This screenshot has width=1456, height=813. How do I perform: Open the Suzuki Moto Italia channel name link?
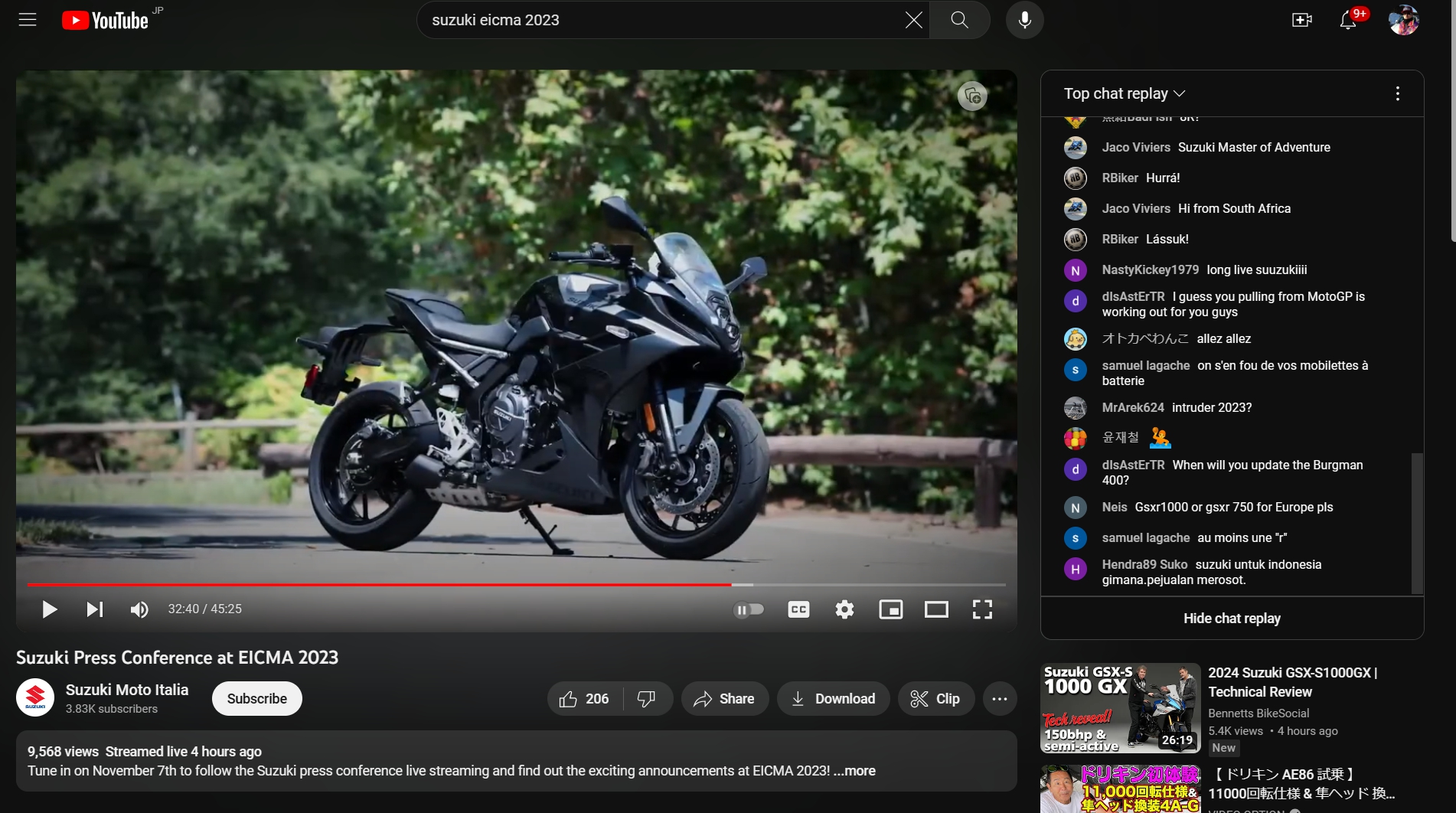coord(127,690)
